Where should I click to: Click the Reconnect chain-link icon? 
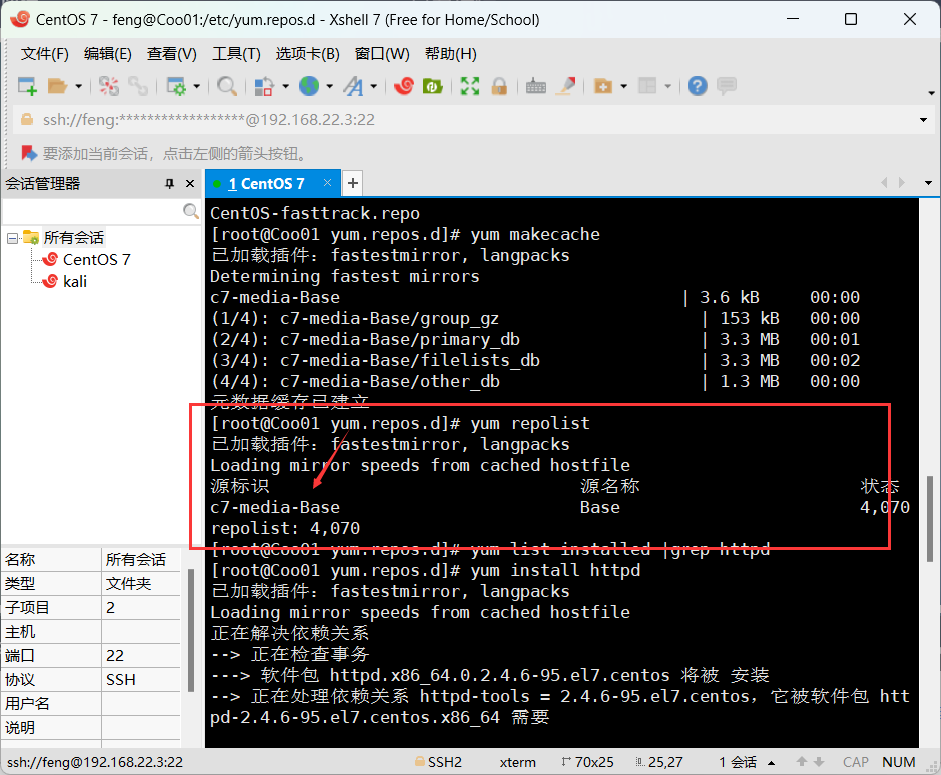[138, 86]
